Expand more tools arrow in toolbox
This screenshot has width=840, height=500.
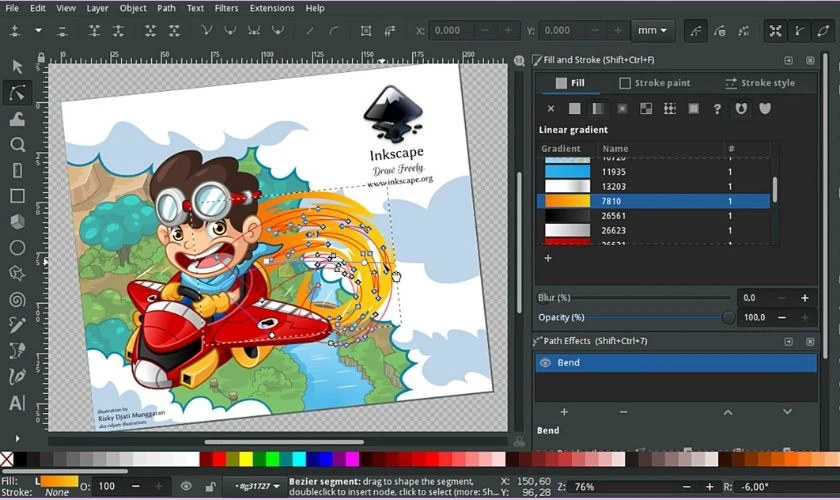tap(17, 438)
